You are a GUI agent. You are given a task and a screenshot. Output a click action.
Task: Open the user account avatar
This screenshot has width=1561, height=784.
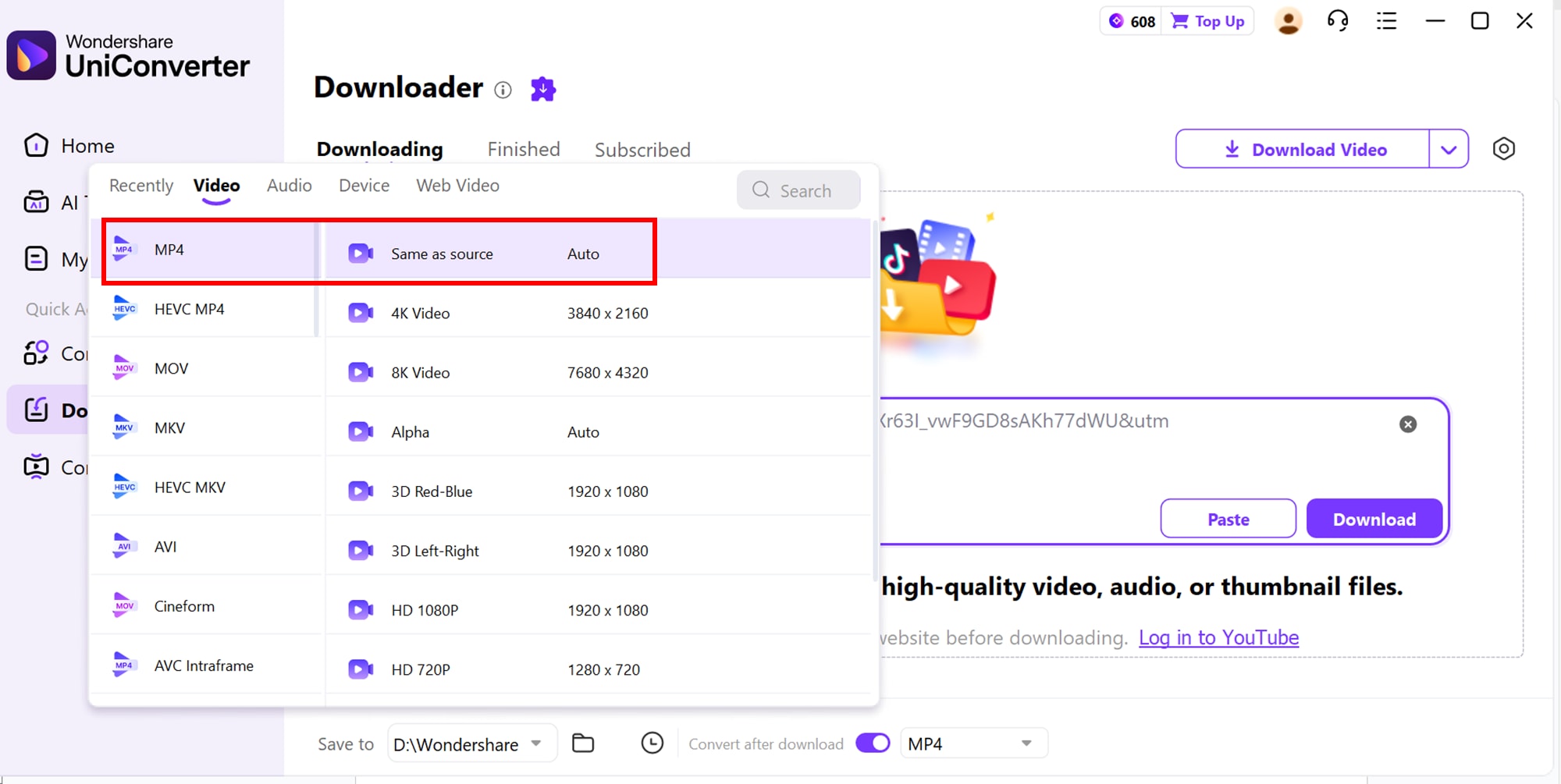click(x=1289, y=21)
